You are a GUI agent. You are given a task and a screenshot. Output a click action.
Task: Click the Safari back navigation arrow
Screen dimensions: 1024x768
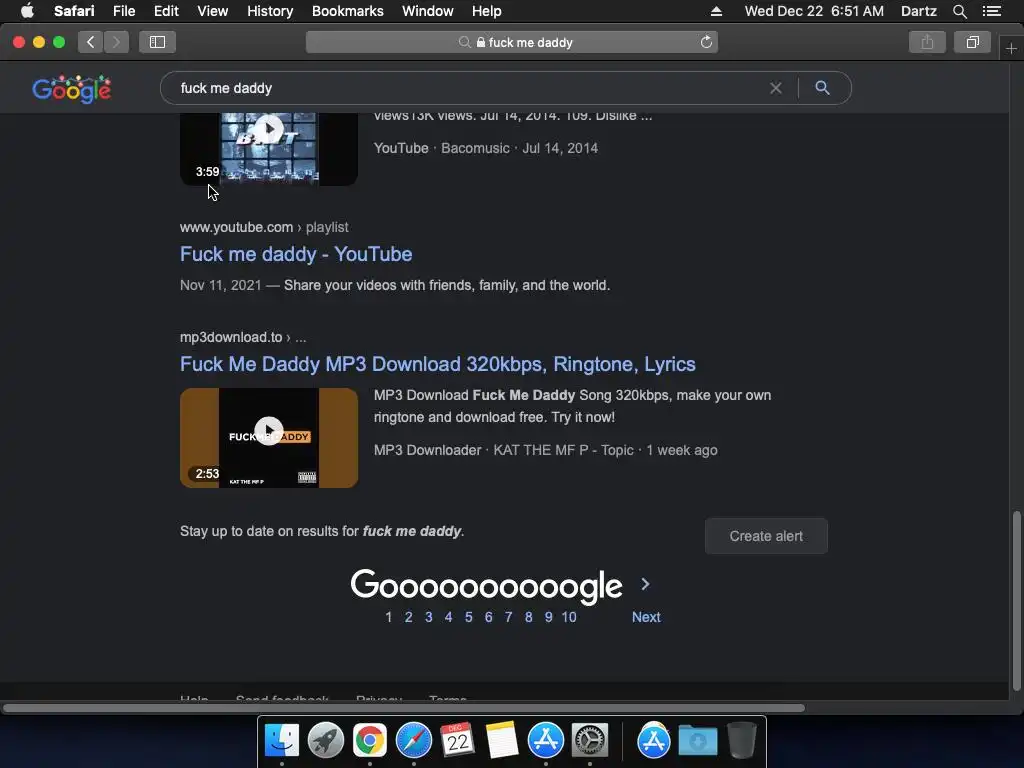pos(91,42)
